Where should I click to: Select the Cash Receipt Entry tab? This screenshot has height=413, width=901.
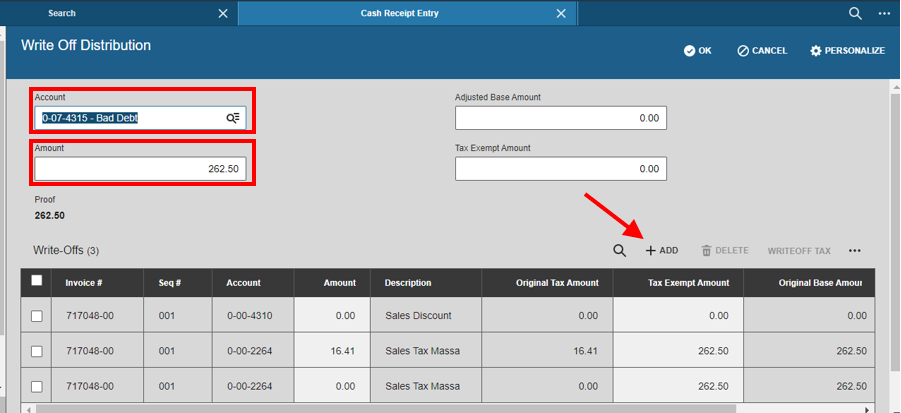click(399, 13)
